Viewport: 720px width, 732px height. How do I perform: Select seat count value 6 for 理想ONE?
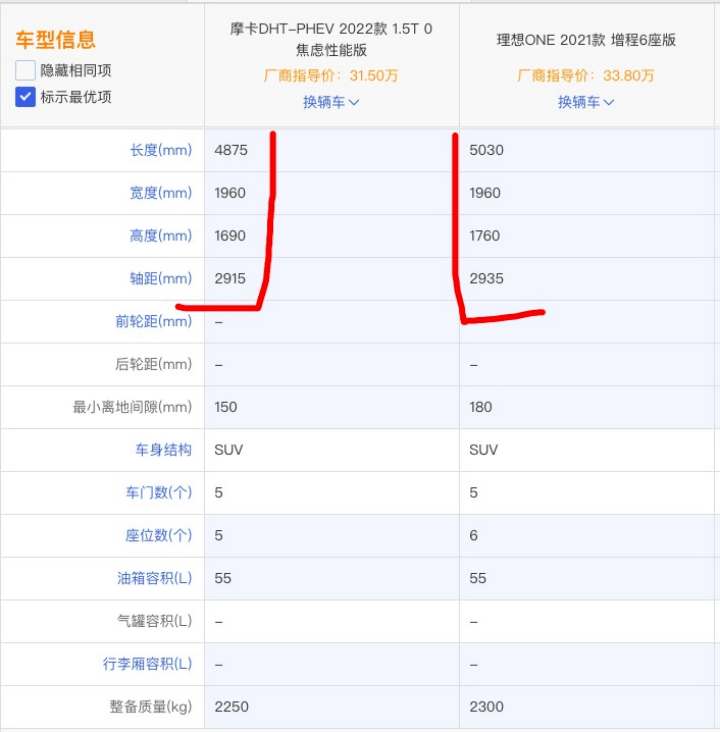pos(473,535)
